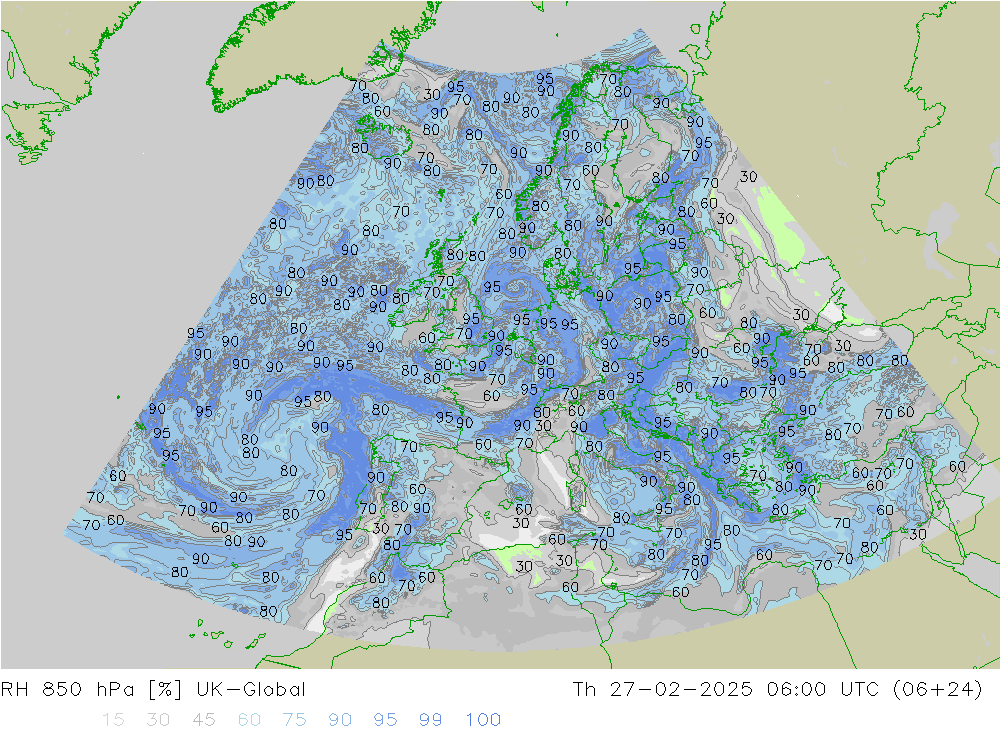Click the 95 value in the bottom legend row

pos(385,720)
